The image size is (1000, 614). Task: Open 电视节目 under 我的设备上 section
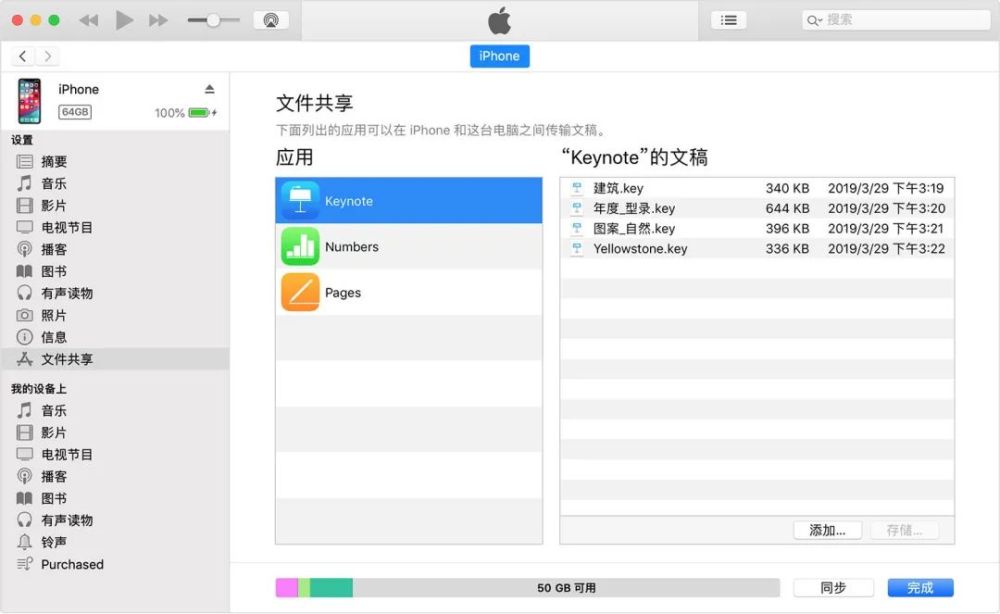pos(115,455)
